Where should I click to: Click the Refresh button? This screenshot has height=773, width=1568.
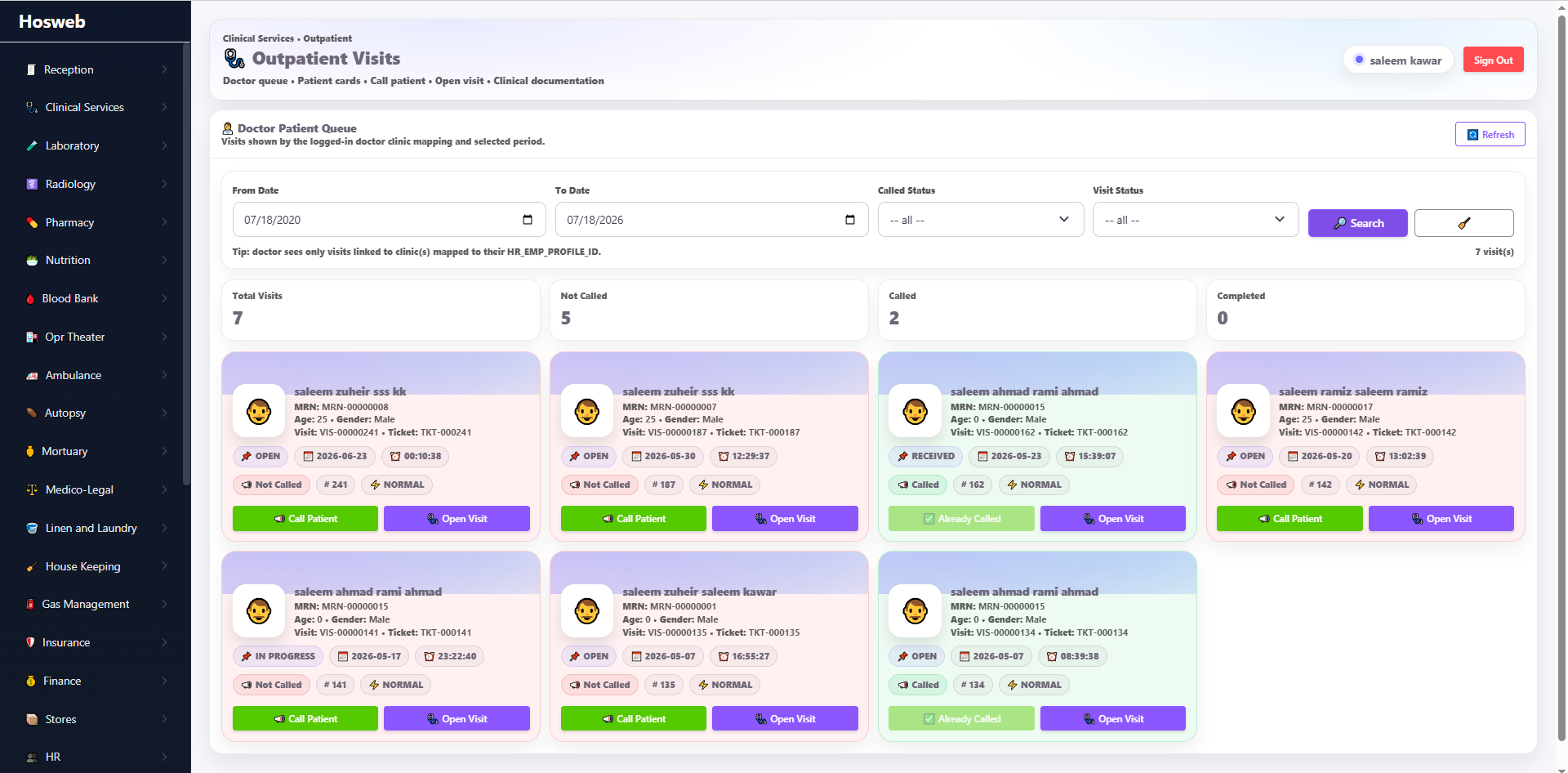(x=1490, y=135)
